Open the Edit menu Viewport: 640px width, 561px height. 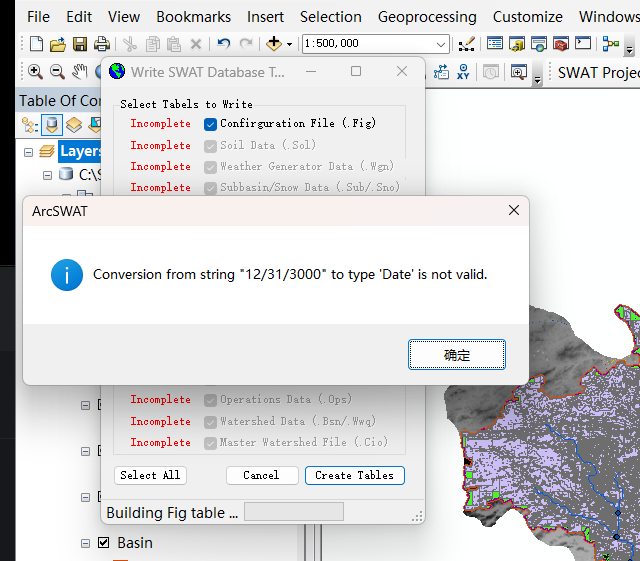79,17
